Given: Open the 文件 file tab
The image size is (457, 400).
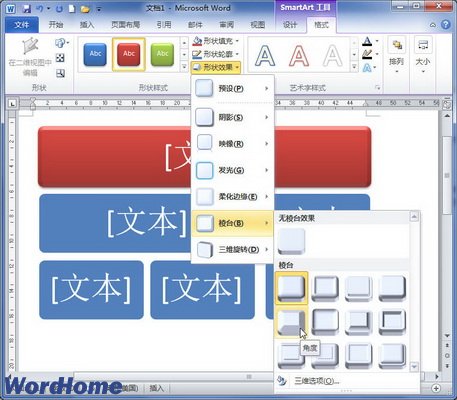Looking at the screenshot, I should pos(22,25).
